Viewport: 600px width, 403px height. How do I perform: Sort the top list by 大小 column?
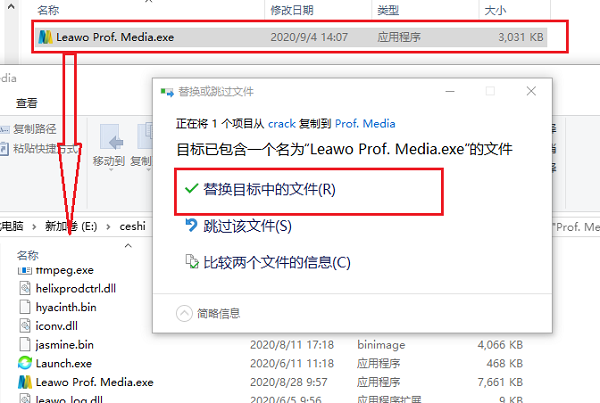tap(495, 10)
